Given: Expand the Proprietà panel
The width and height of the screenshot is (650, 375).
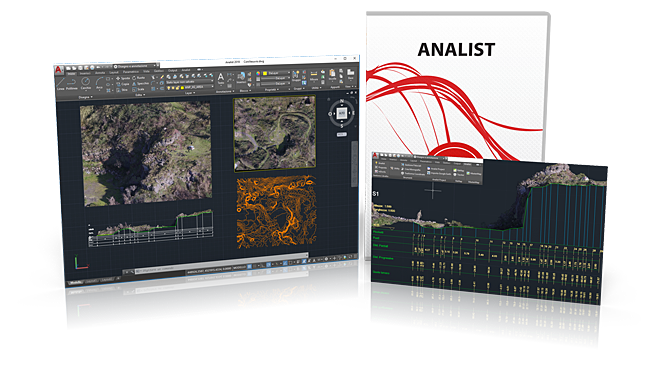Looking at the screenshot, I should click(x=272, y=90).
